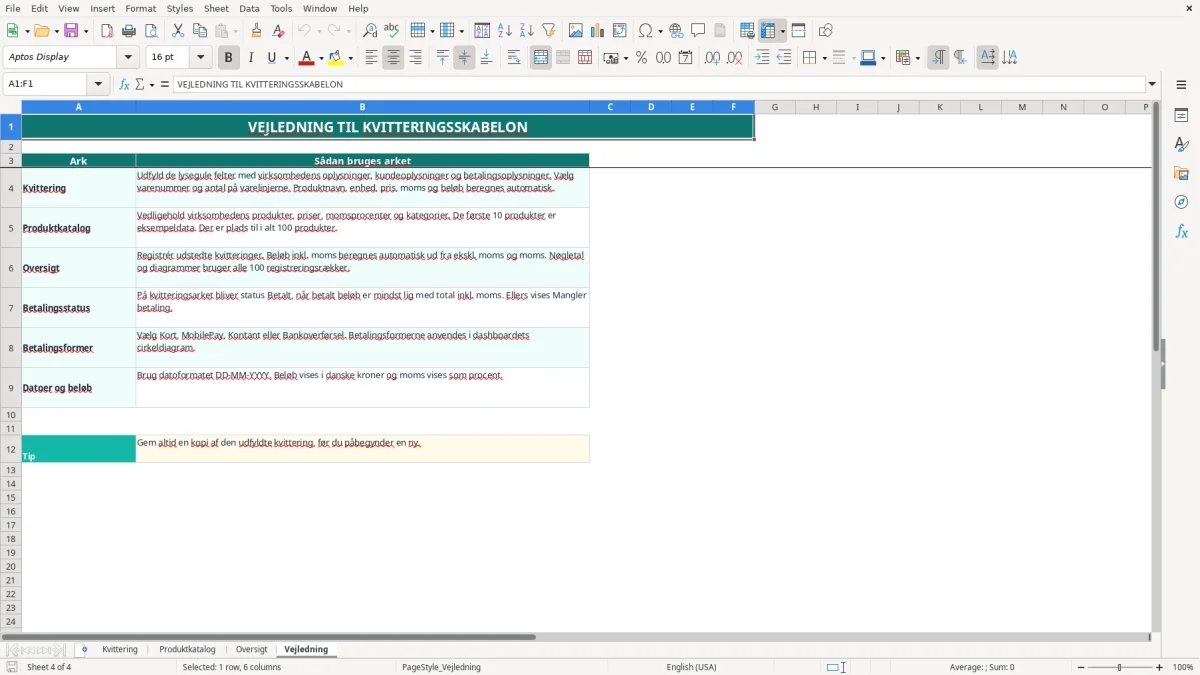Open the sidebar Gallery icon

[1181, 173]
